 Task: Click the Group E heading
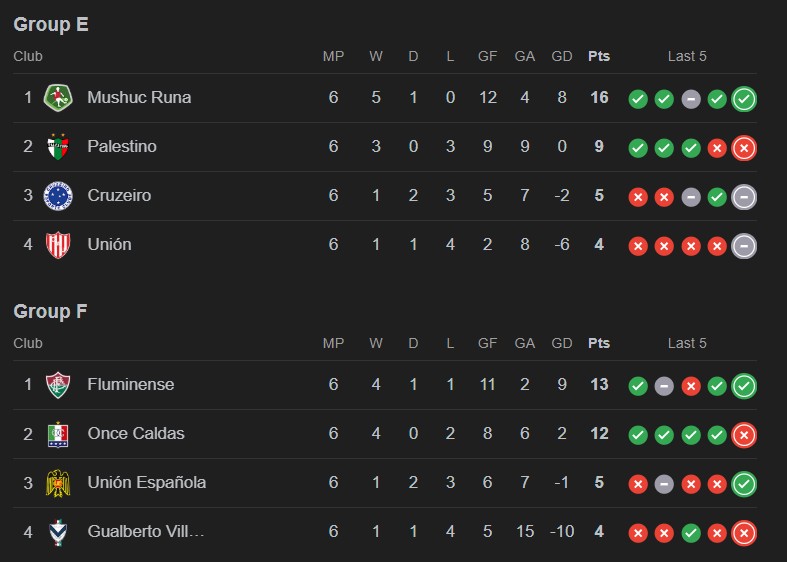tap(51, 25)
